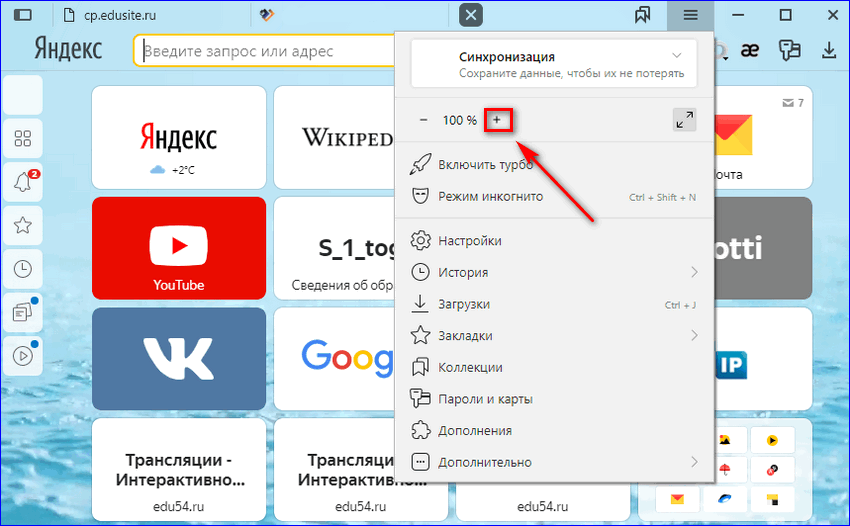The image size is (850, 526).
Task: Click the yellow play icon in services folder
Action: click(x=772, y=440)
